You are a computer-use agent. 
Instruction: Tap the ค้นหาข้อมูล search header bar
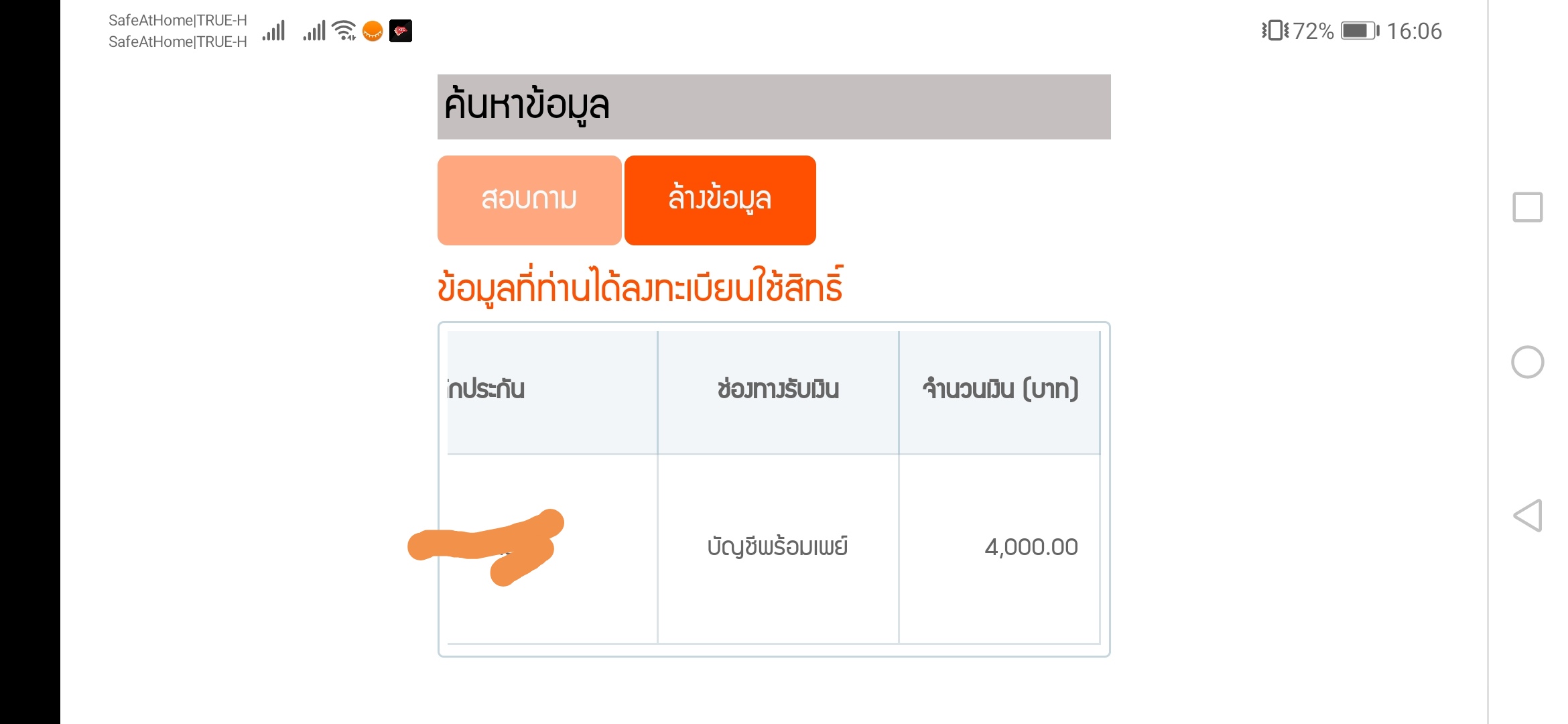pyautogui.click(x=774, y=107)
